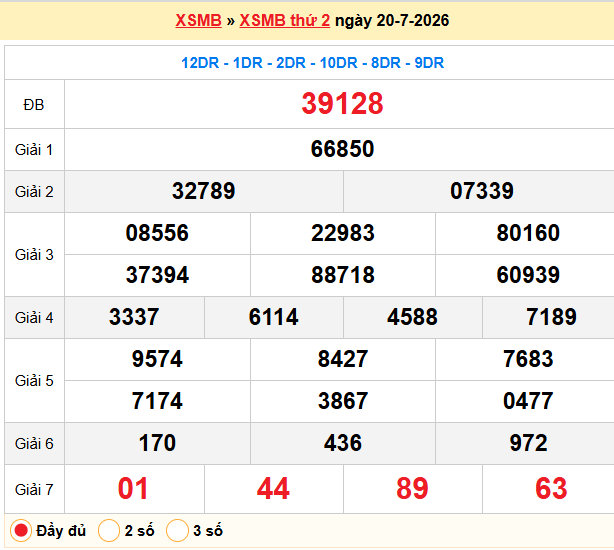The height and width of the screenshot is (550, 614).
Task: Click the Giải 3 number 88718
Action: pyautogui.click(x=343, y=275)
